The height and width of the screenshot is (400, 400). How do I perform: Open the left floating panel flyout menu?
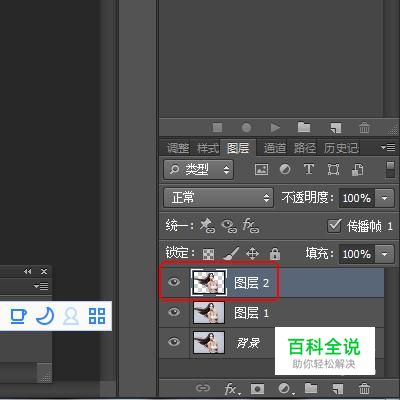pyautogui.click(x=41, y=286)
